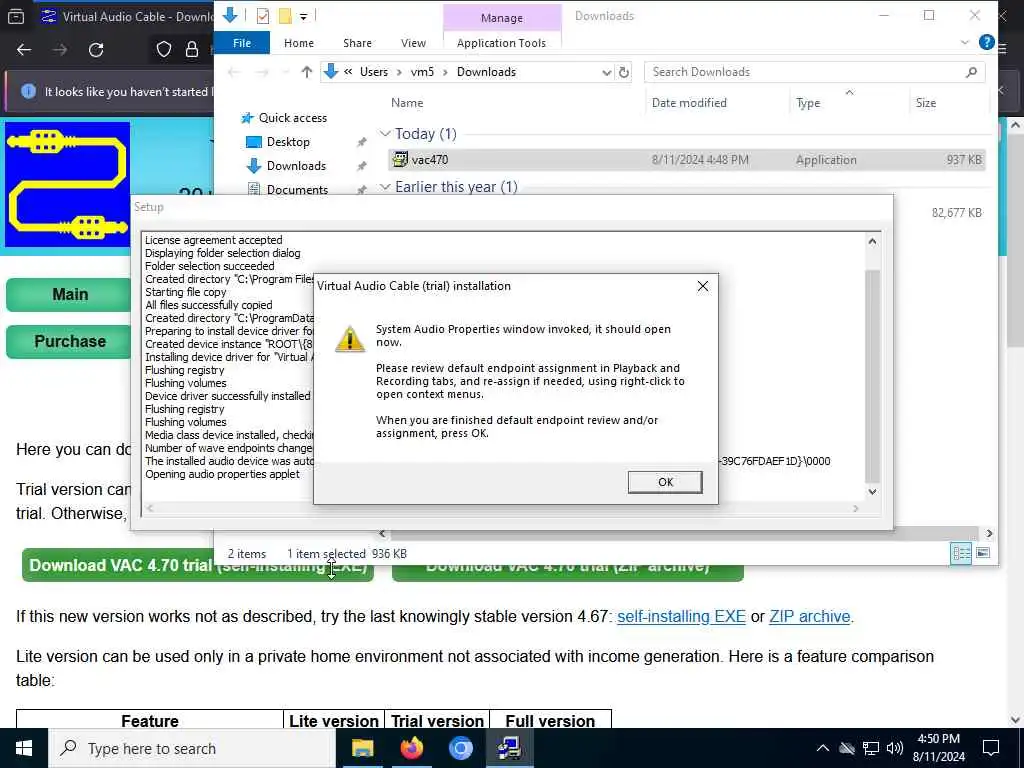Open Quick access in the navigation pane
This screenshot has height=768, width=1024.
coord(292,118)
